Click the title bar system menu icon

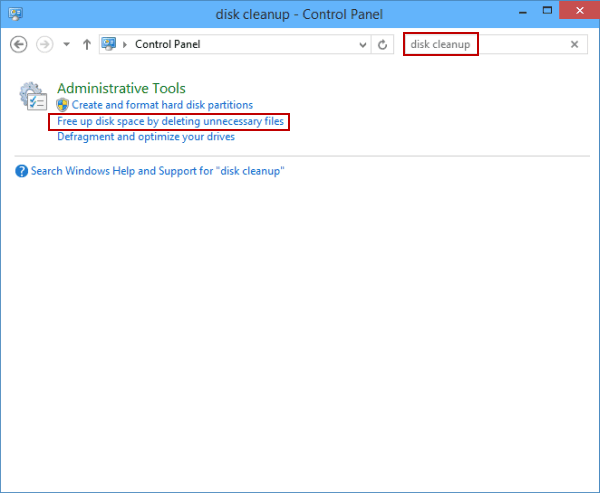16,14
